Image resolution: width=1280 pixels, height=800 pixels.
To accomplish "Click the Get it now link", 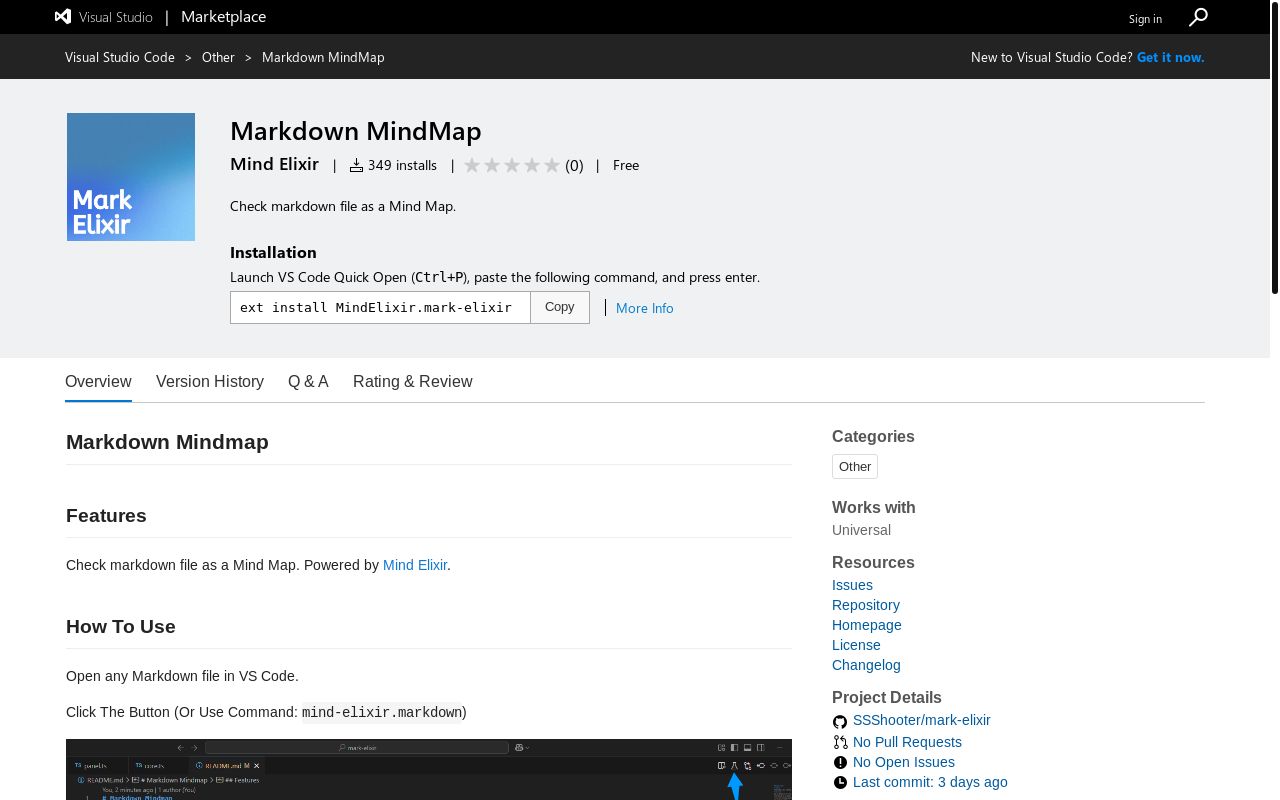I will 1170,57.
